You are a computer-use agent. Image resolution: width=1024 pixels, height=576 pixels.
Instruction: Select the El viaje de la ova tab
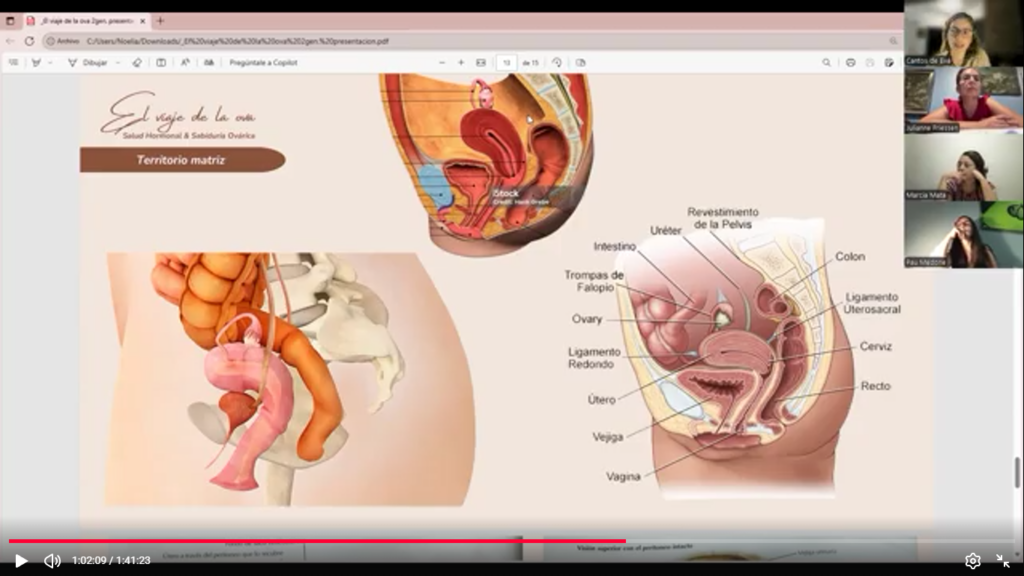85,21
